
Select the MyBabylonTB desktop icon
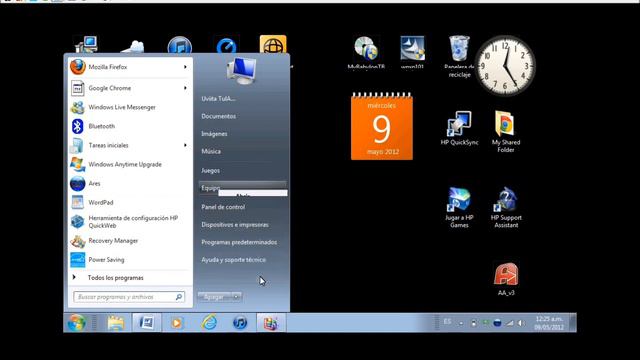click(366, 52)
